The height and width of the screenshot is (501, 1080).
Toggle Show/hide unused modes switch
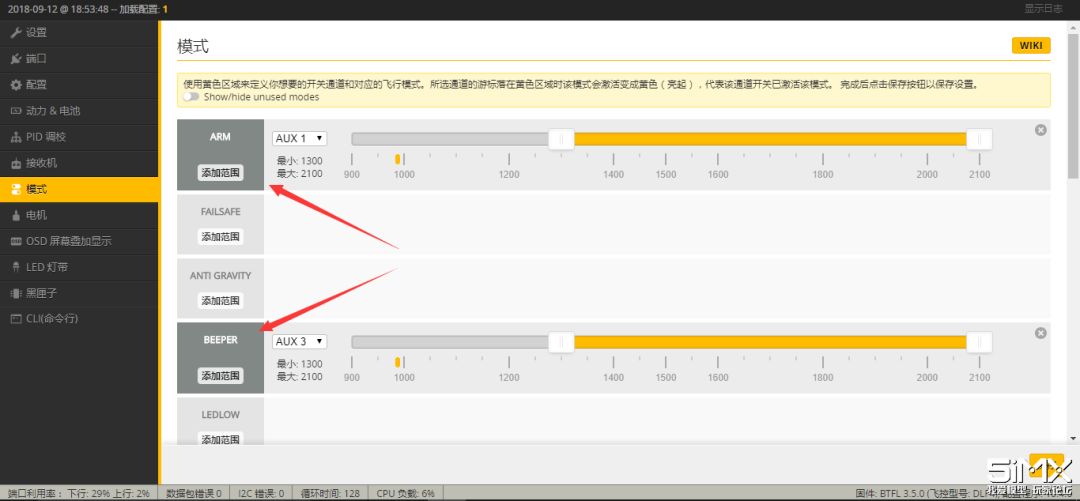pos(191,97)
